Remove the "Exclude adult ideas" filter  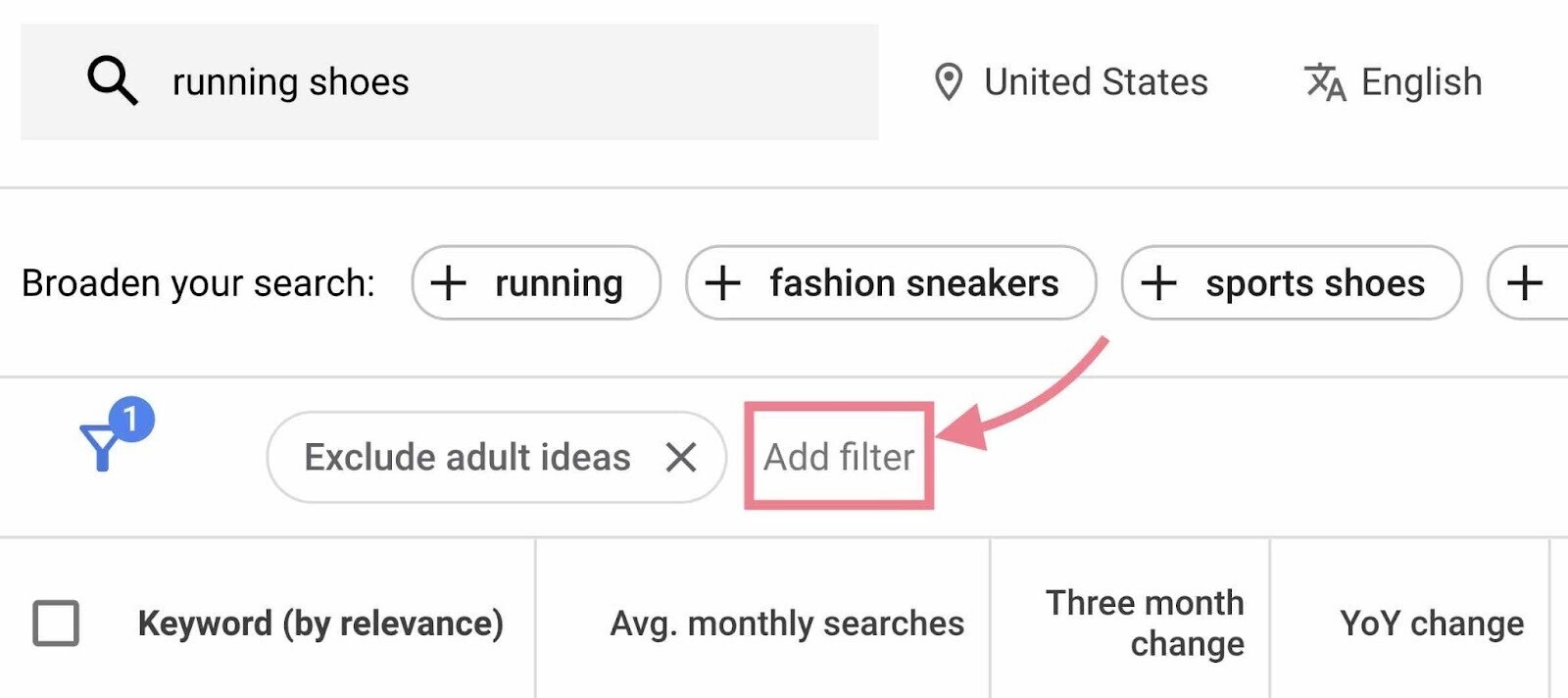pos(683,456)
